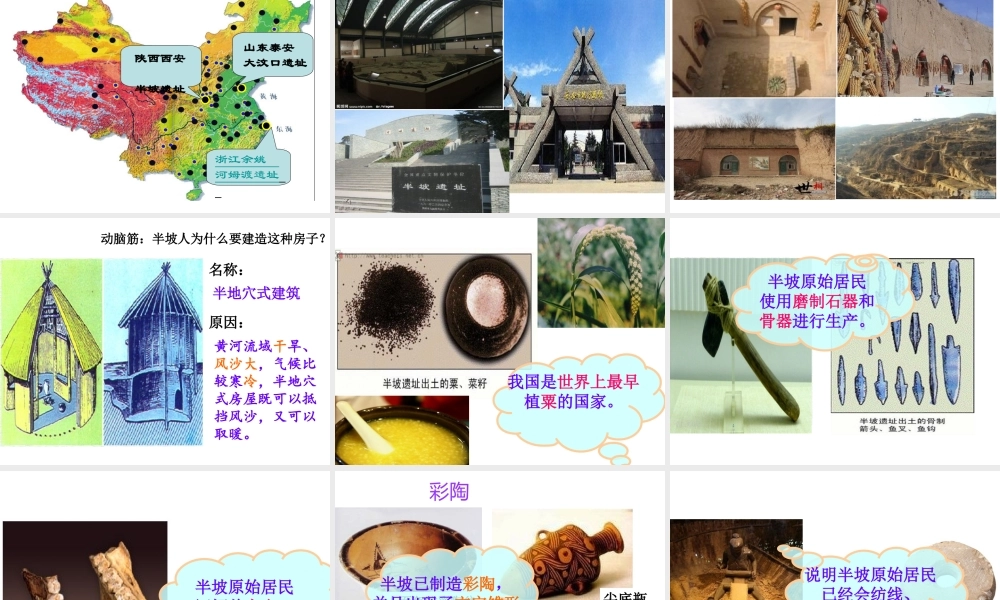
Task: Select the hanging corn cave dwelling photo
Action: [915, 48]
